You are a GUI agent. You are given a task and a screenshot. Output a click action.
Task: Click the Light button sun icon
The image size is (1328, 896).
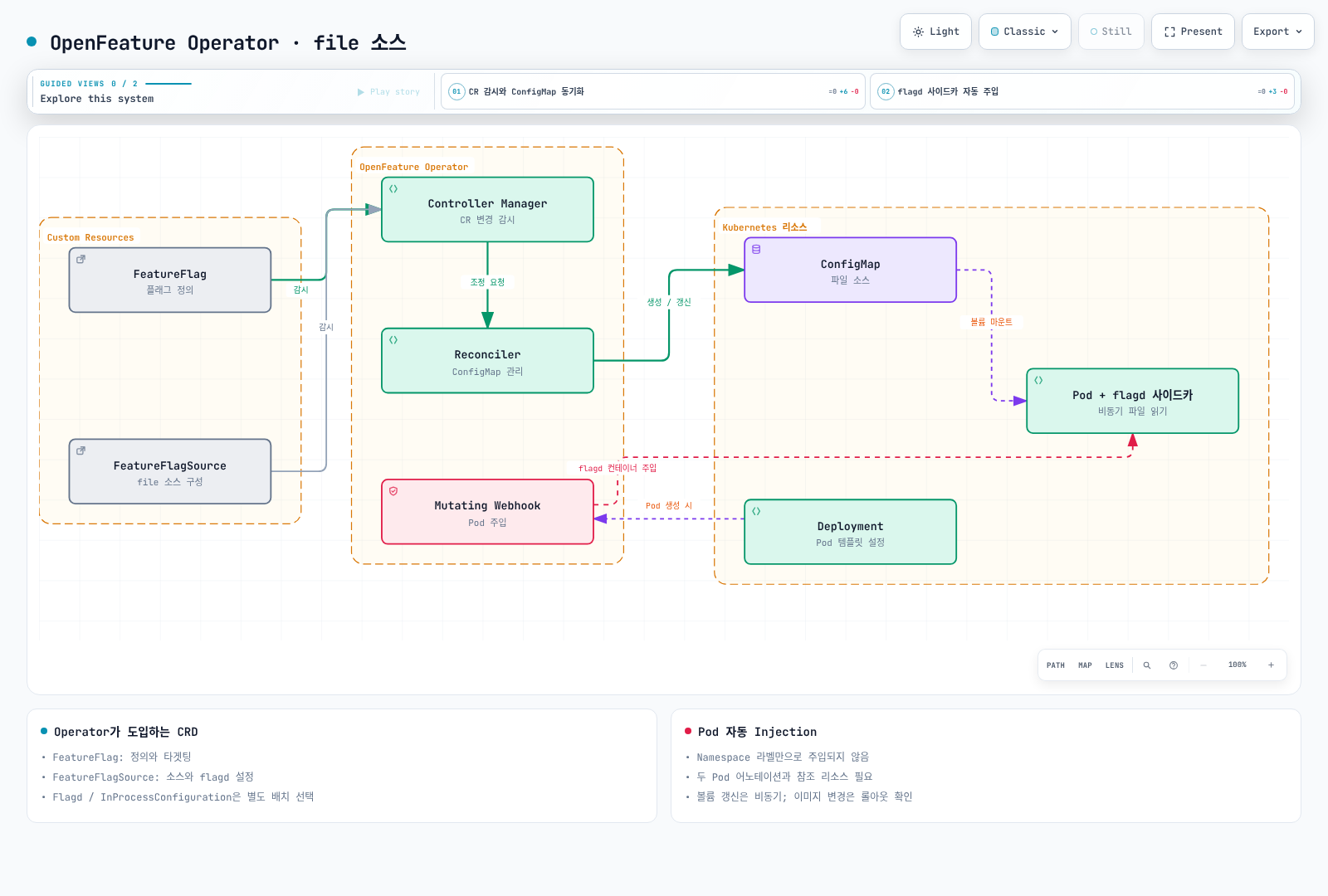(918, 32)
